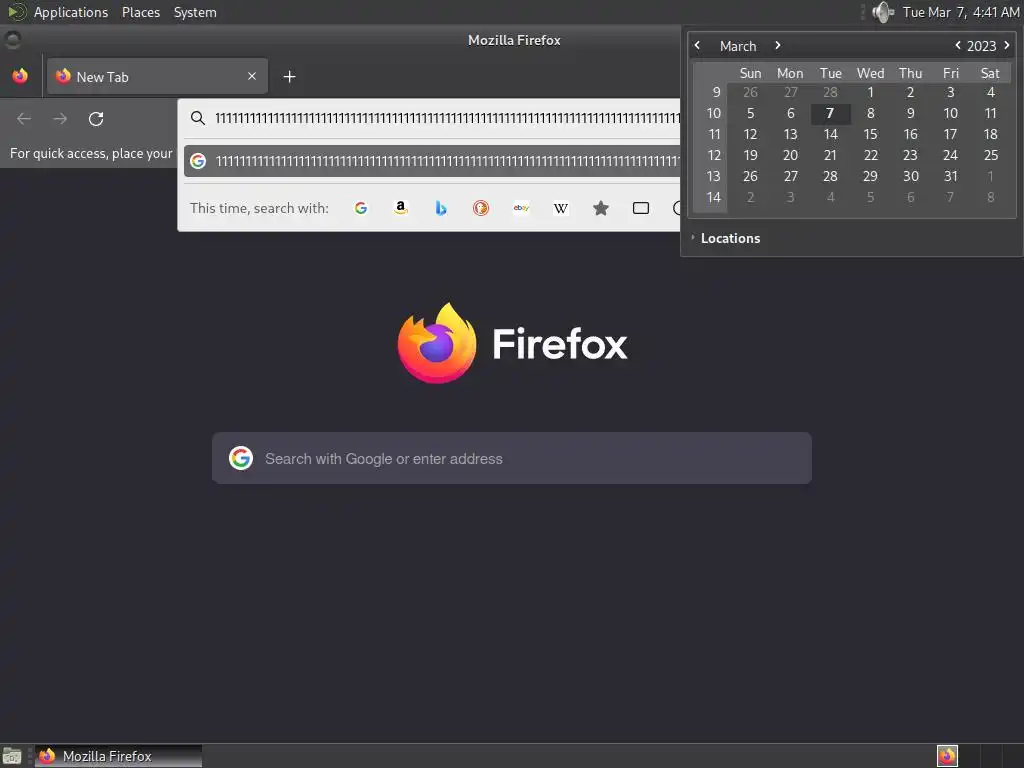Click the URL bar text field

(x=447, y=118)
